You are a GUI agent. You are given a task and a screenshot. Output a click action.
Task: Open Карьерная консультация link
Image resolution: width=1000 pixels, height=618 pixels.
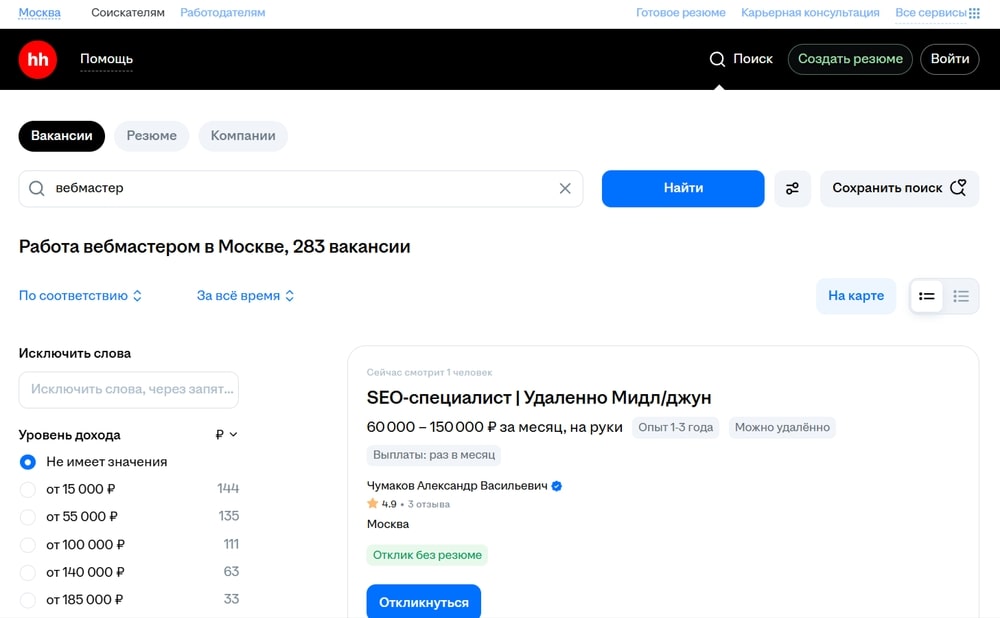point(810,13)
